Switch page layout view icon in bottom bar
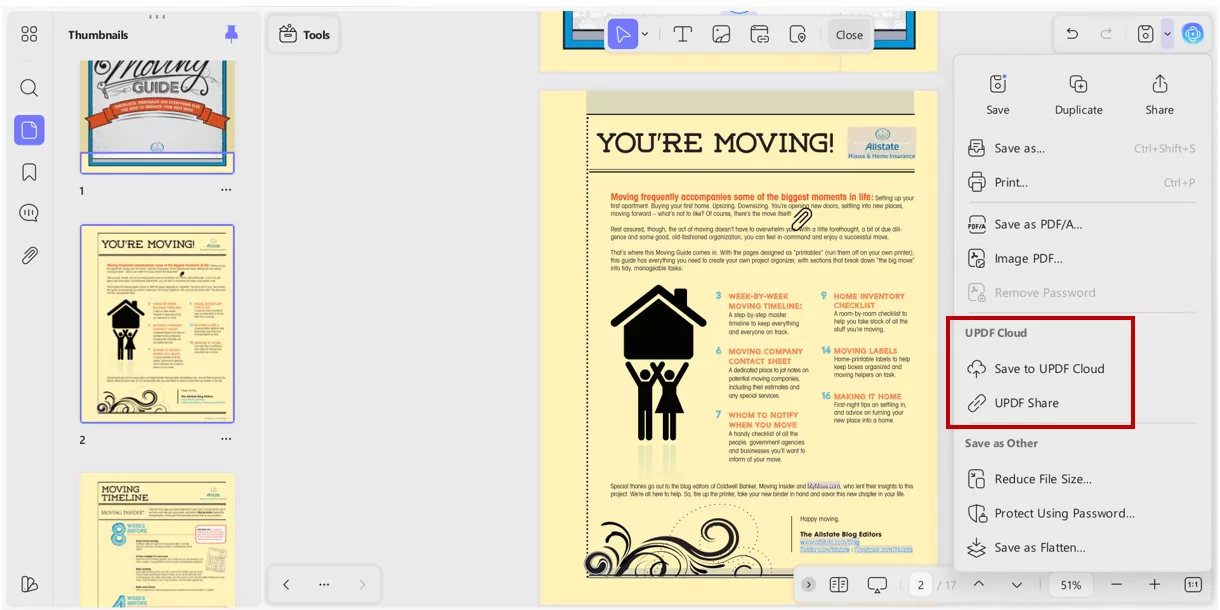This screenshot has width=1220, height=610. point(838,584)
